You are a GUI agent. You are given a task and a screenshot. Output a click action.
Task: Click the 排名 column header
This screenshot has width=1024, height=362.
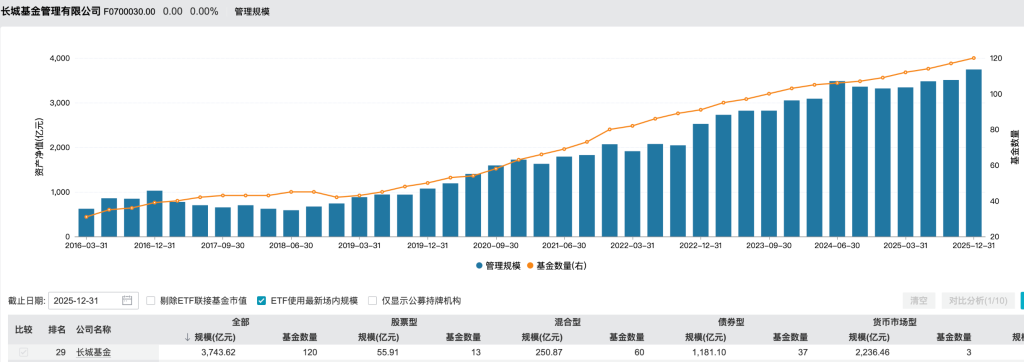click(57, 330)
